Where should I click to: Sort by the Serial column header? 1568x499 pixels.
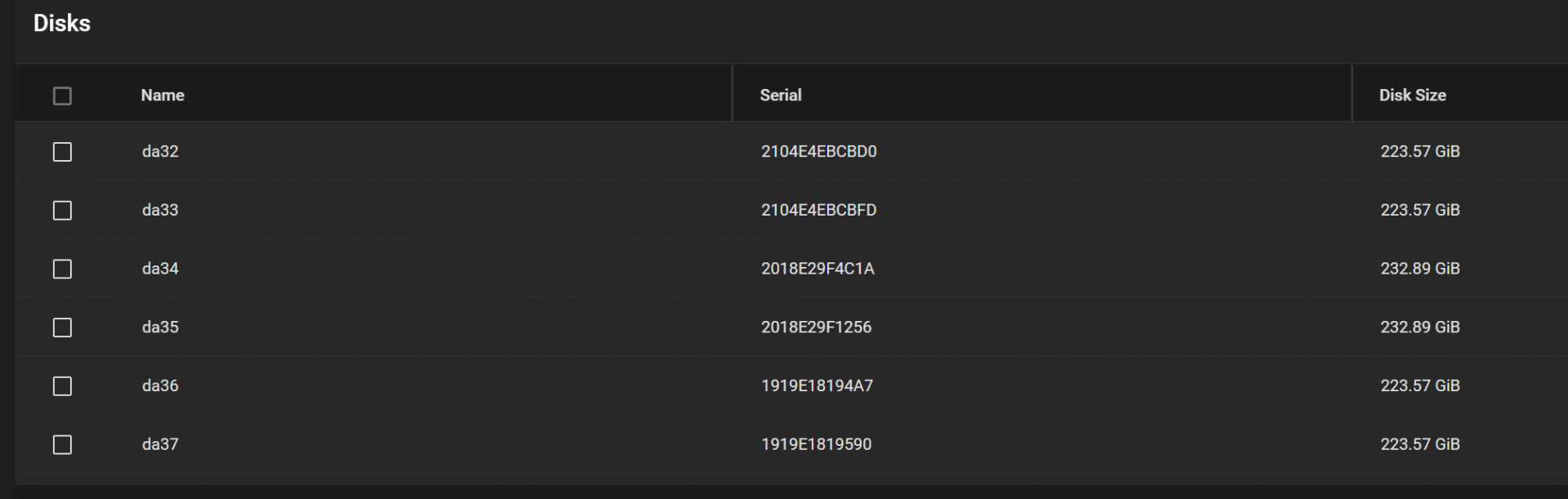tap(781, 96)
